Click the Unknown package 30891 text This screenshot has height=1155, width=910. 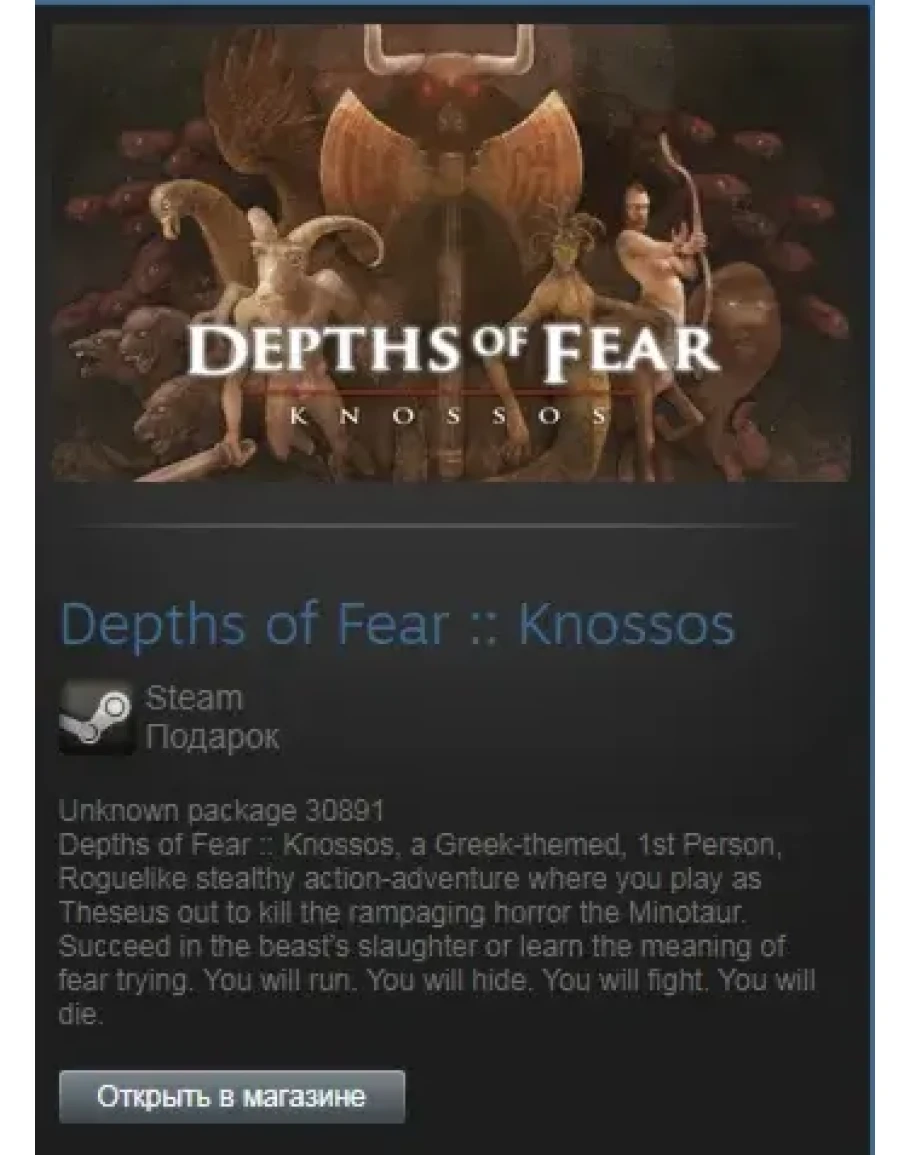click(221, 810)
